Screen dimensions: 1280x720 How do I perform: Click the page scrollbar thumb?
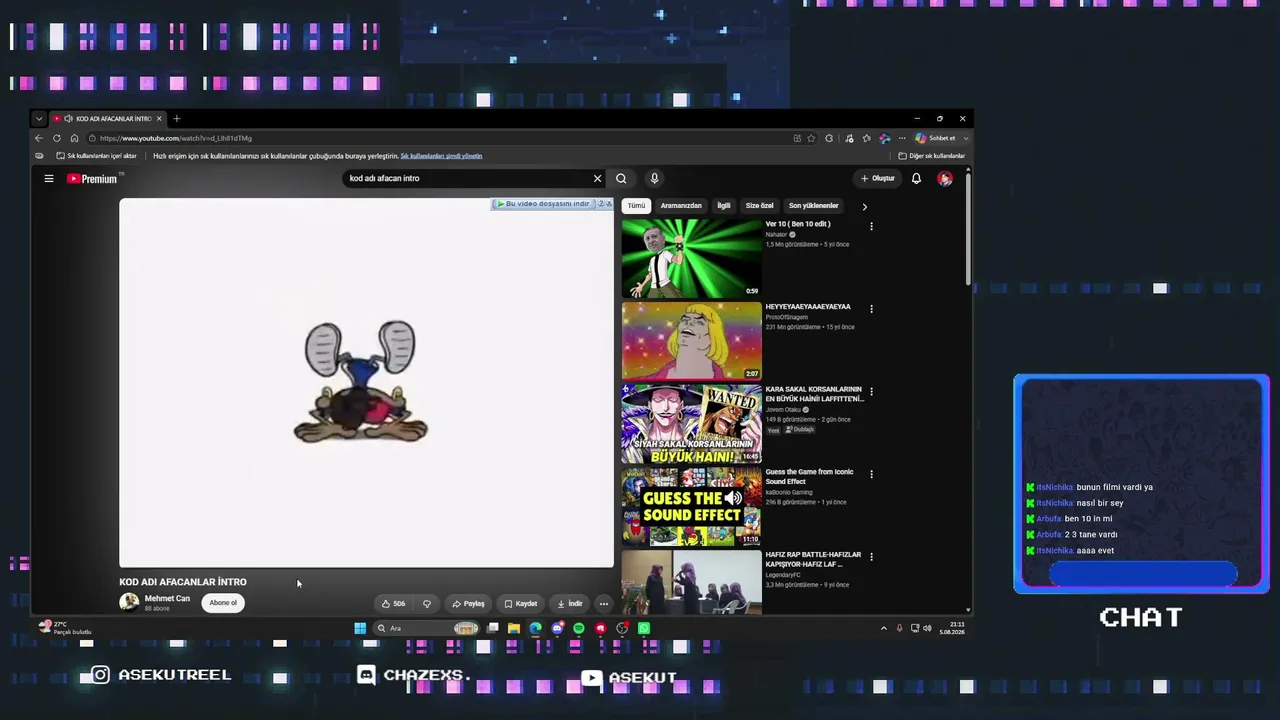click(x=968, y=230)
